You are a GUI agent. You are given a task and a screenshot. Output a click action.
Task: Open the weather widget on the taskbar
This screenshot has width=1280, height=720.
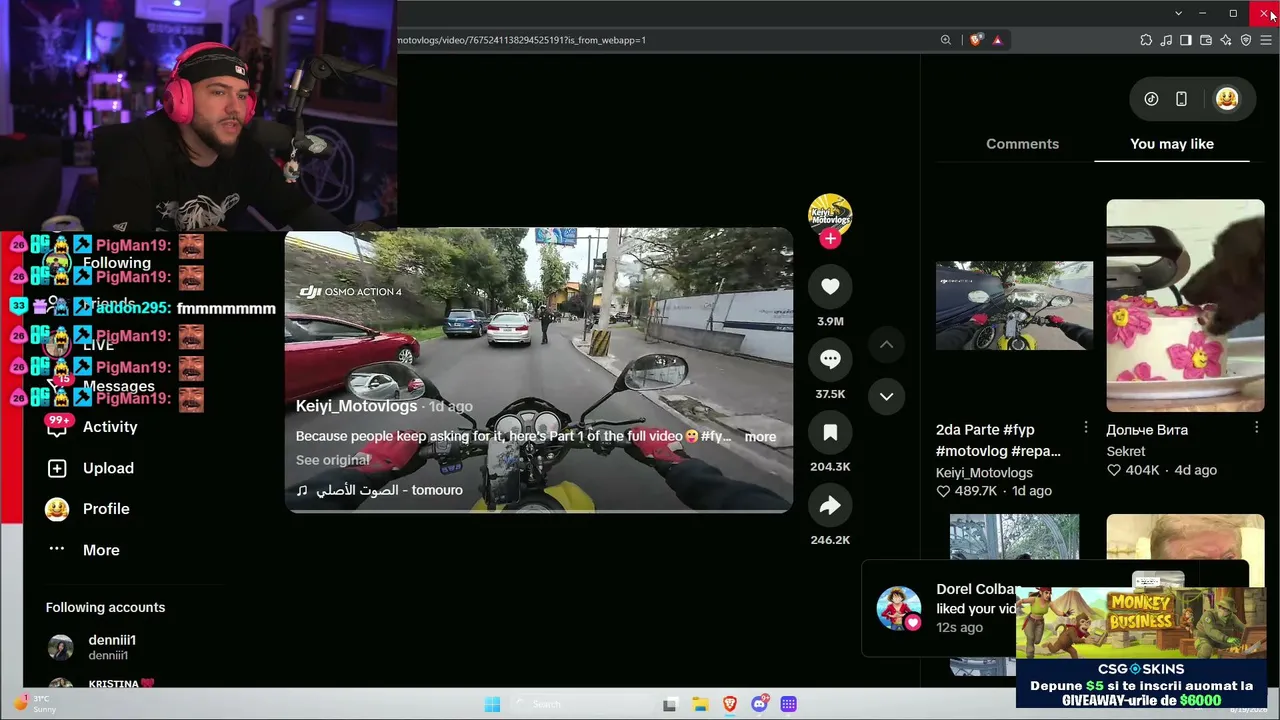point(34,703)
